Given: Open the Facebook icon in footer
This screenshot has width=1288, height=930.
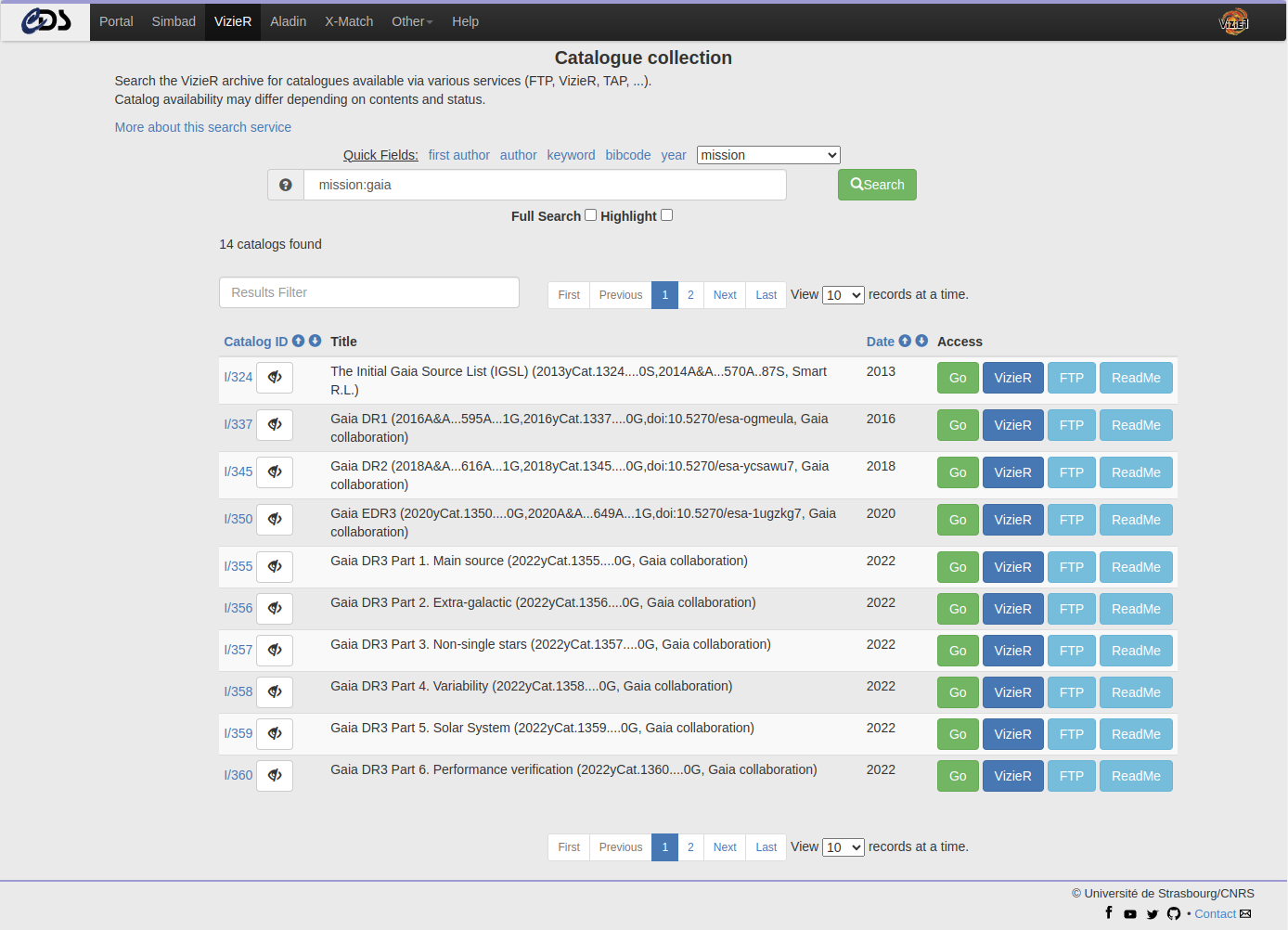Looking at the screenshot, I should pos(1109,913).
